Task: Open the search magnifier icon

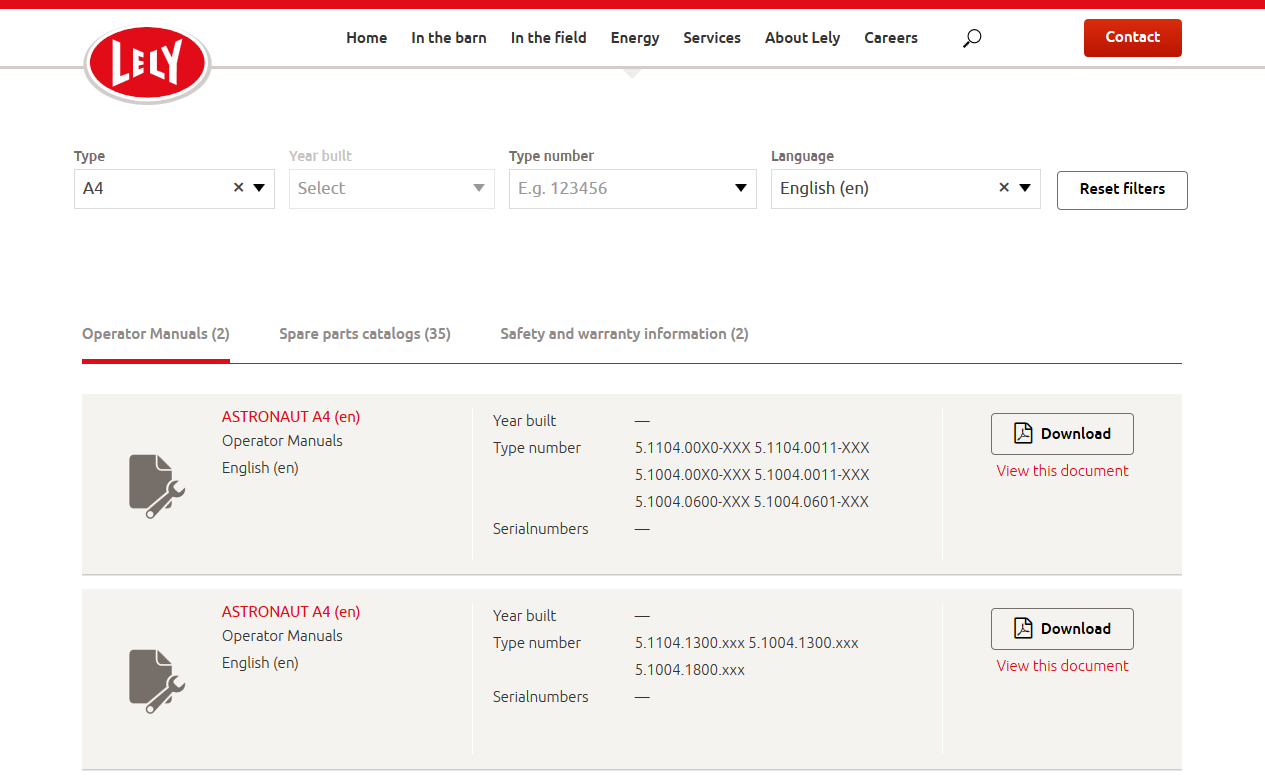Action: click(971, 38)
